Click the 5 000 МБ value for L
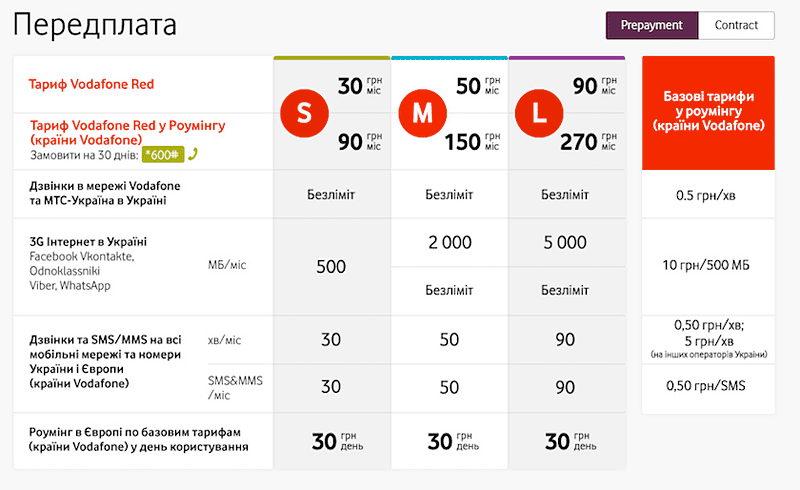800x490 pixels. tap(565, 242)
